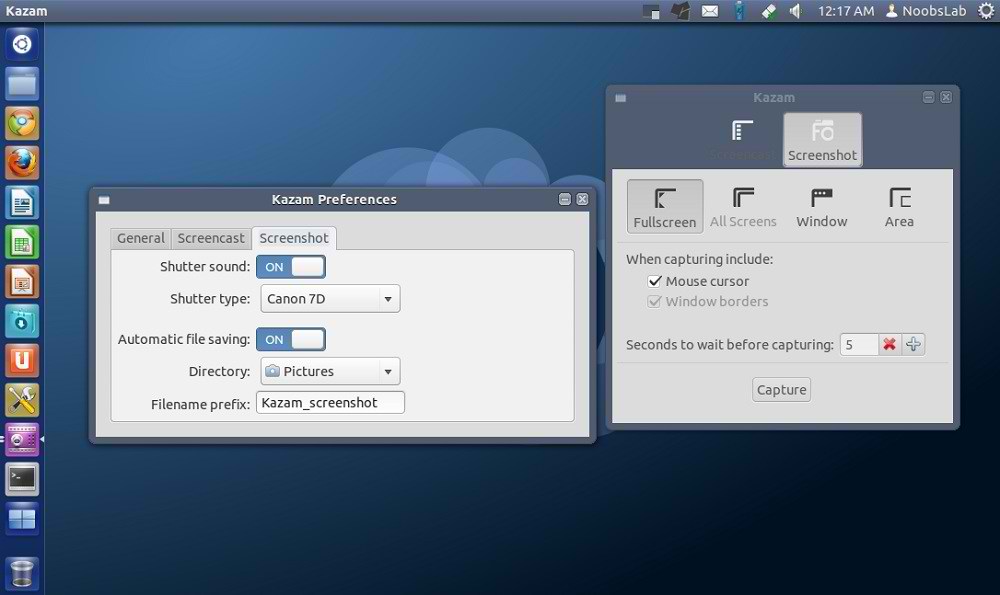Toggle the Window borders checkbox
1000x595 pixels.
pos(654,302)
